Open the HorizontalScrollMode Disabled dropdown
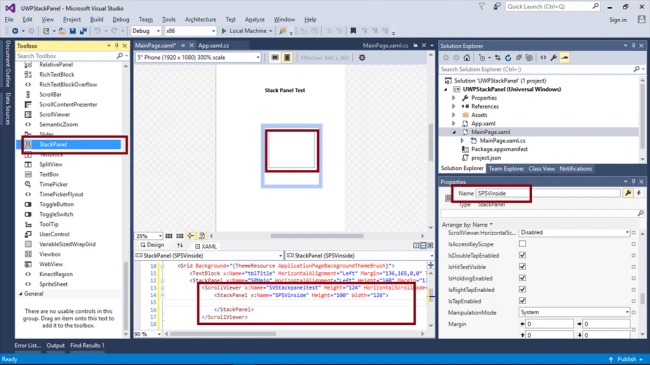Image resolution: width=650 pixels, height=365 pixels. pyautogui.click(x=574, y=233)
